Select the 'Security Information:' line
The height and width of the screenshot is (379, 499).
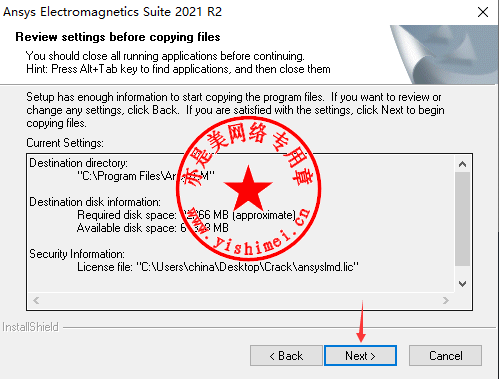(x=77, y=254)
